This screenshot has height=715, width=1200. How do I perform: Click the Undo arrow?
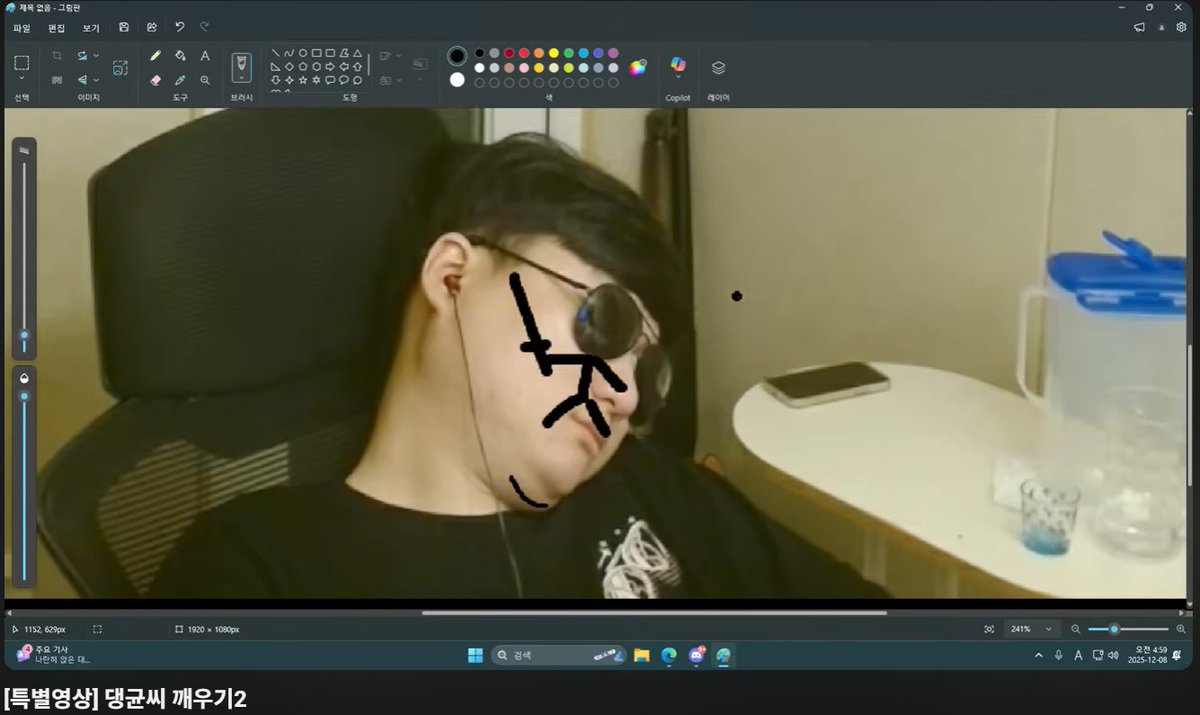[x=180, y=27]
